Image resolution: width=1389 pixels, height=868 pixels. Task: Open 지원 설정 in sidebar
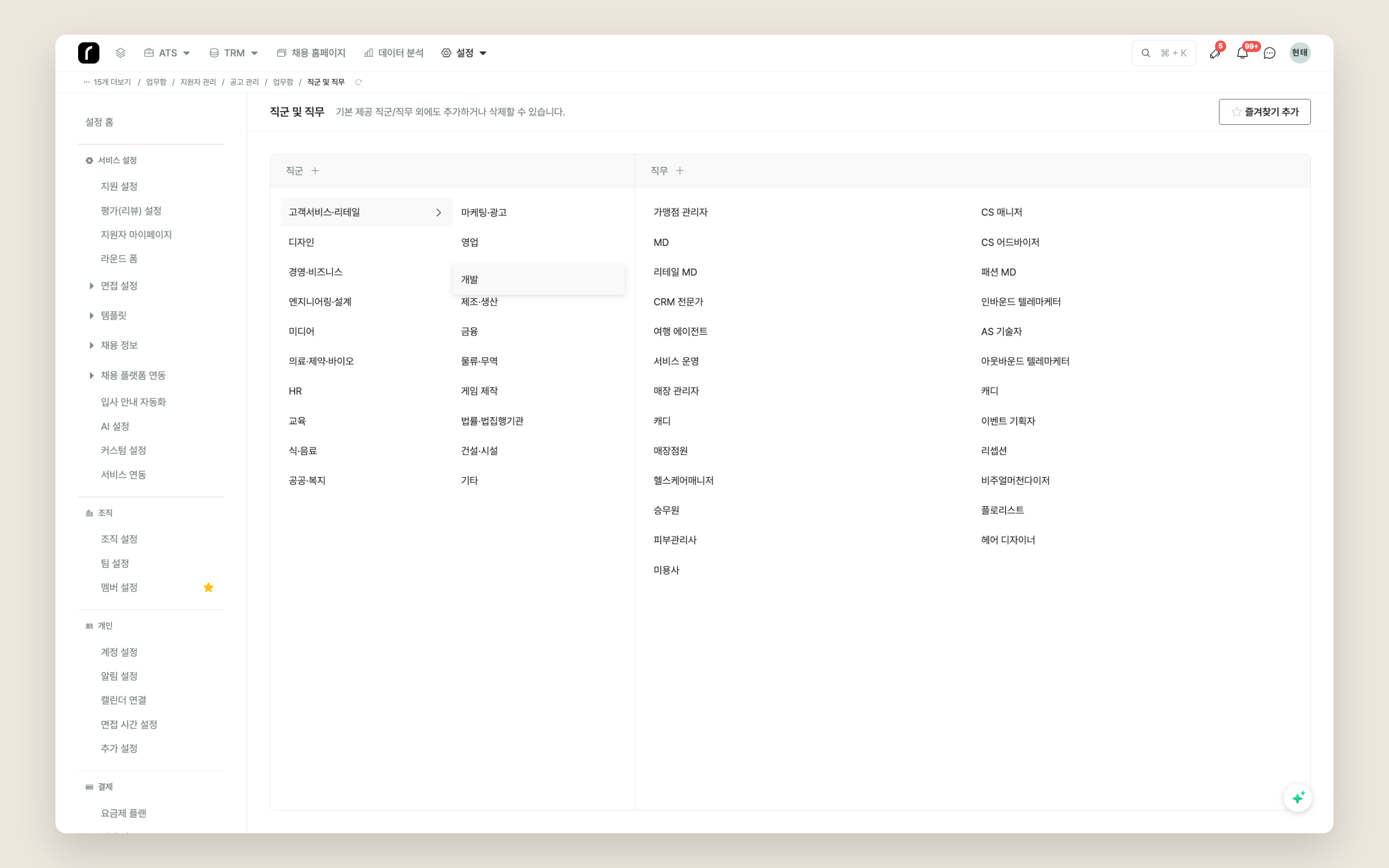click(x=120, y=187)
